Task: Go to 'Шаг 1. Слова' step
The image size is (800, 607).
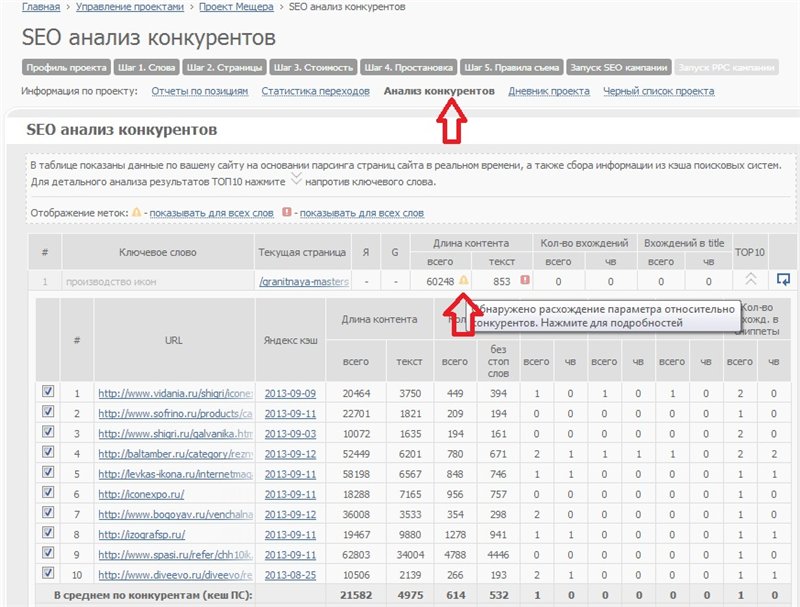Action: (146, 68)
